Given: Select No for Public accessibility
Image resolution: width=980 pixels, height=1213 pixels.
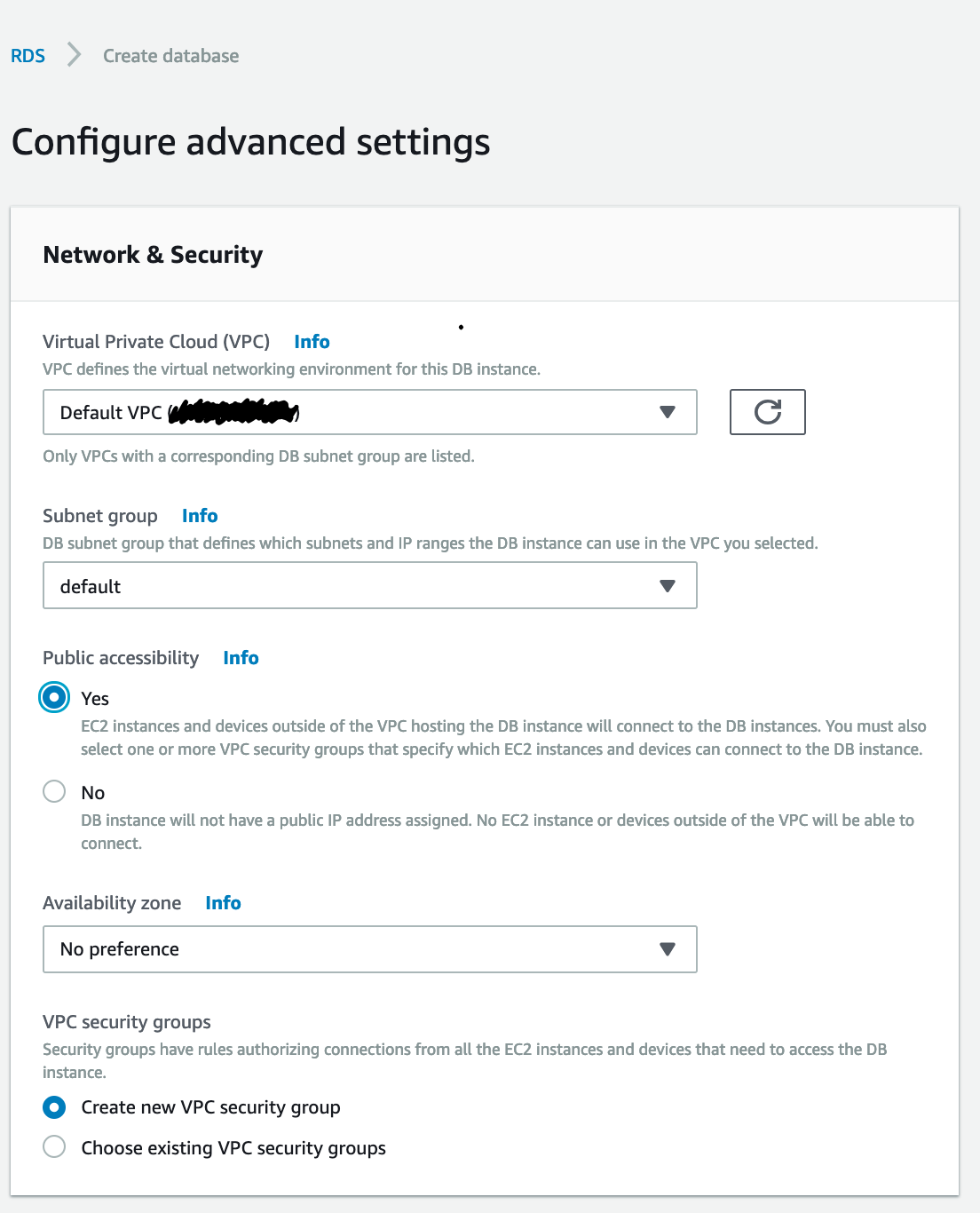Looking at the screenshot, I should click(54, 791).
